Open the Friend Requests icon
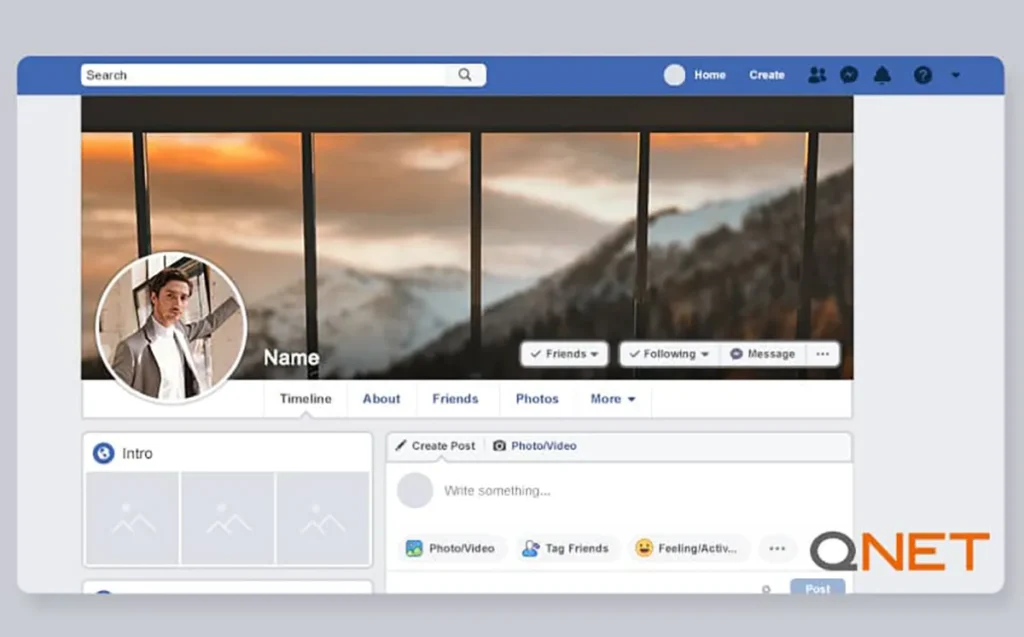Image resolution: width=1024 pixels, height=637 pixels. pos(818,75)
